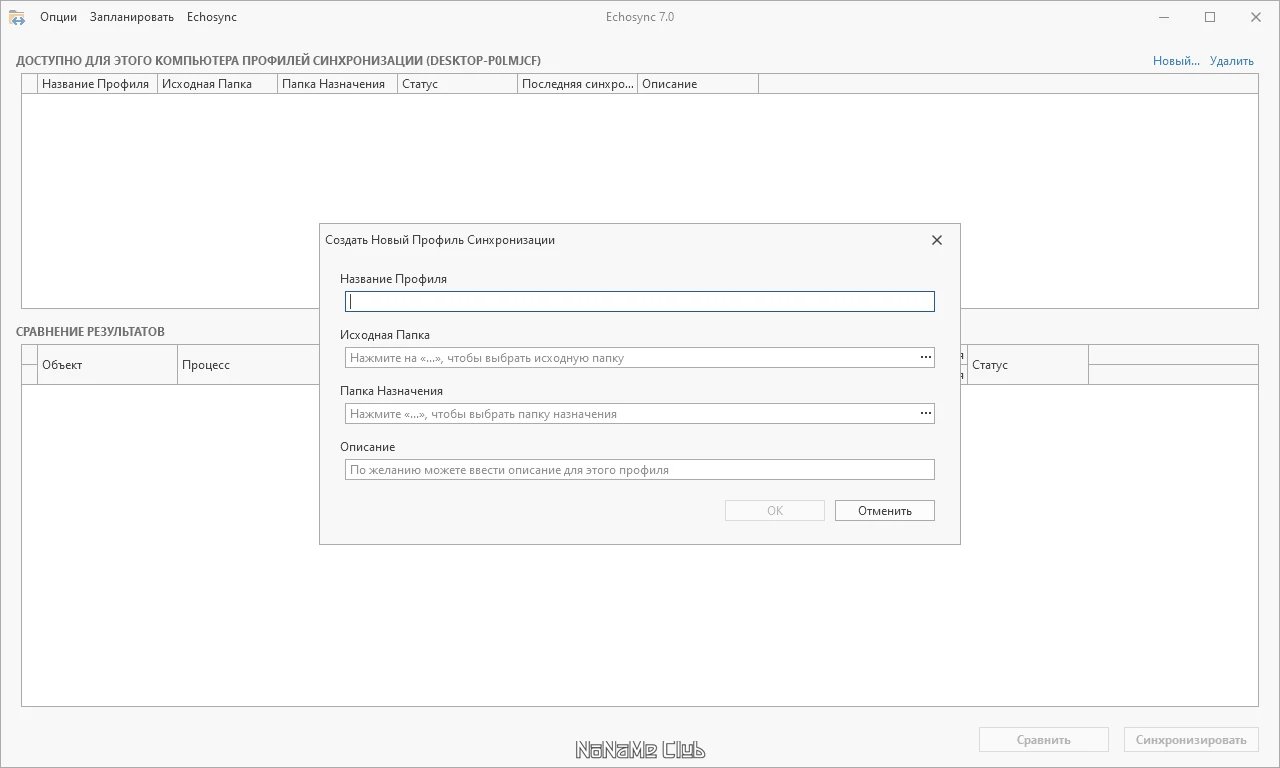Click the Новый... link
The image size is (1280, 768).
pyautogui.click(x=1176, y=61)
